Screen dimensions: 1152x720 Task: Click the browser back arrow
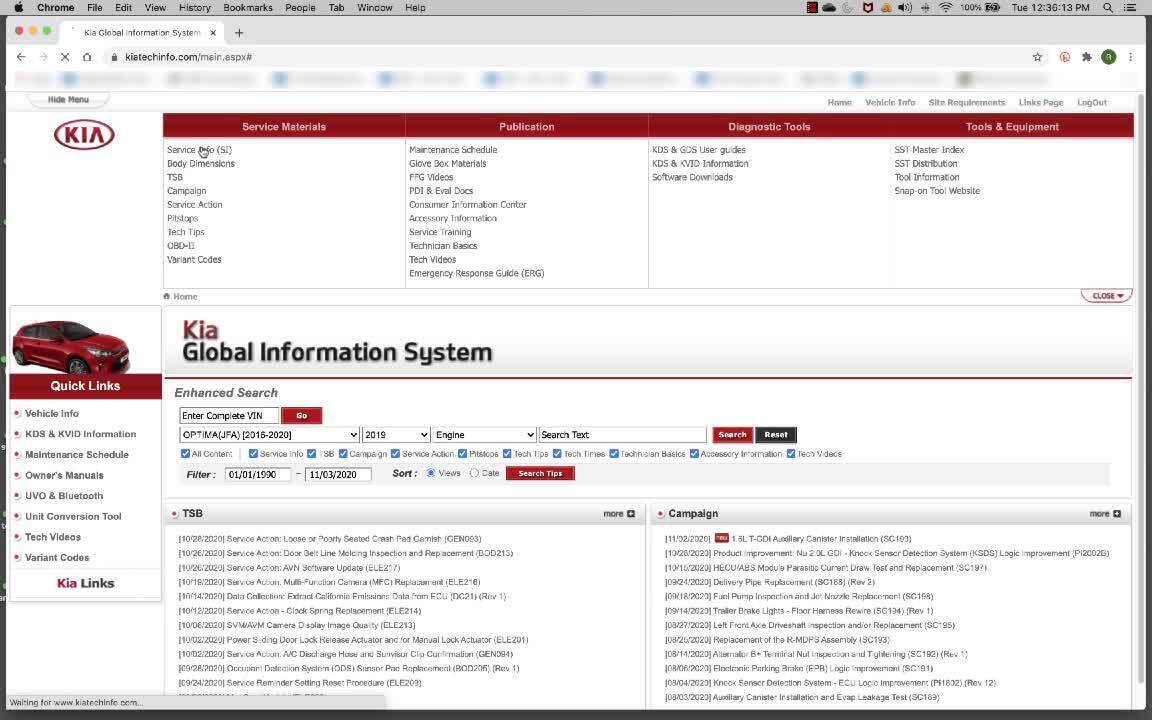click(21, 57)
